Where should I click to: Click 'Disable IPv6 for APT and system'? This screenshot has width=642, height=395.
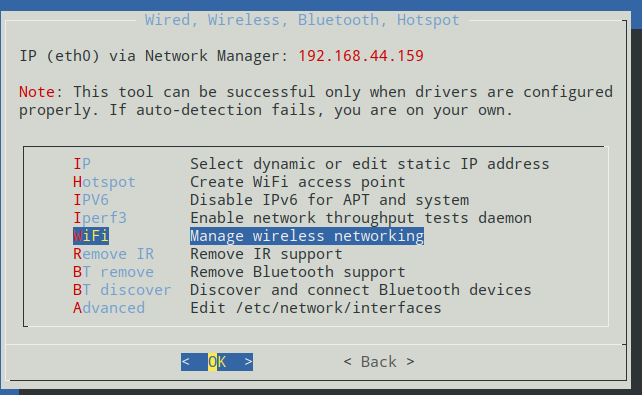tap(330, 200)
